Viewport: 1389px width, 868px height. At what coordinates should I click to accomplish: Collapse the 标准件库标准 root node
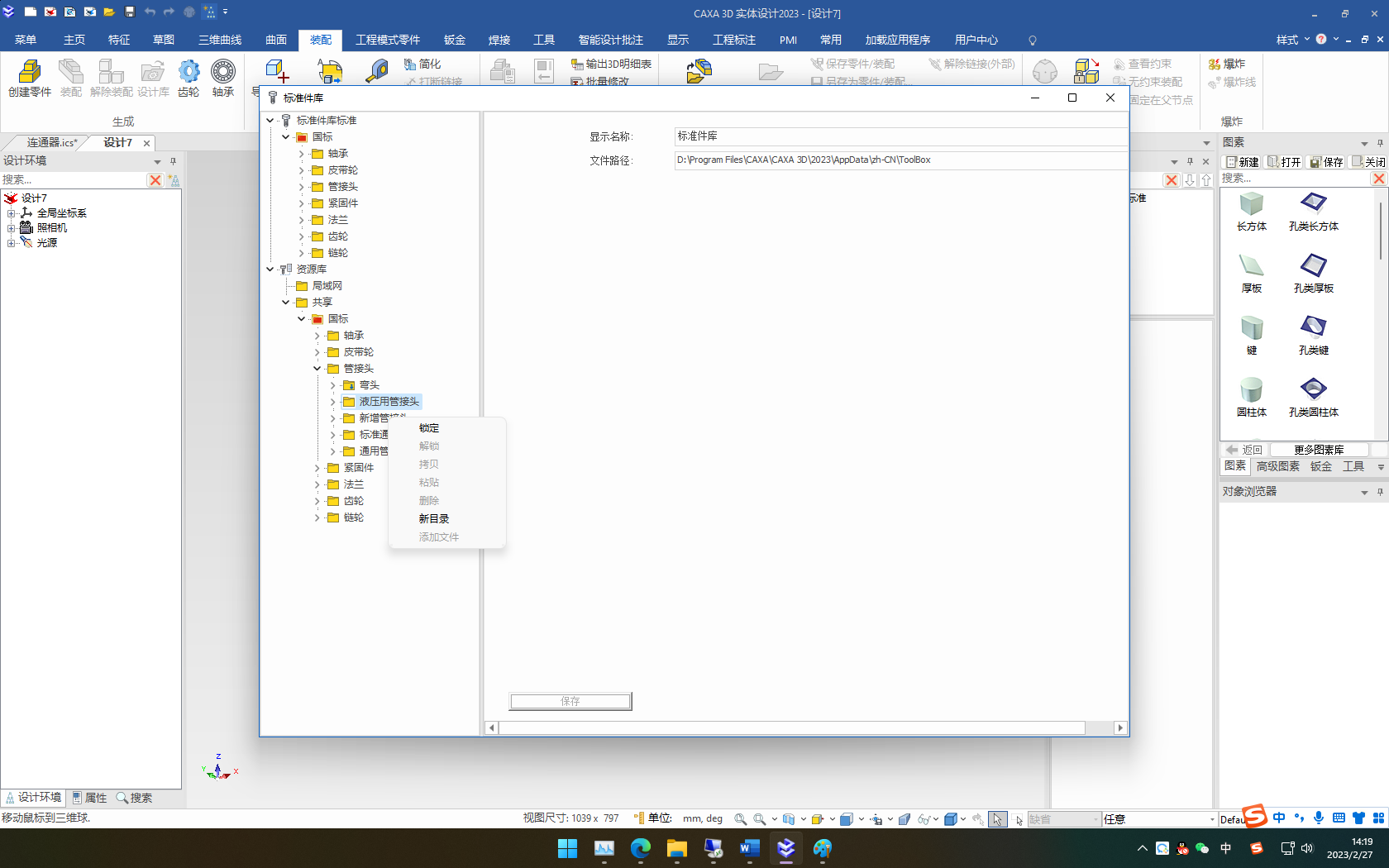click(270, 121)
